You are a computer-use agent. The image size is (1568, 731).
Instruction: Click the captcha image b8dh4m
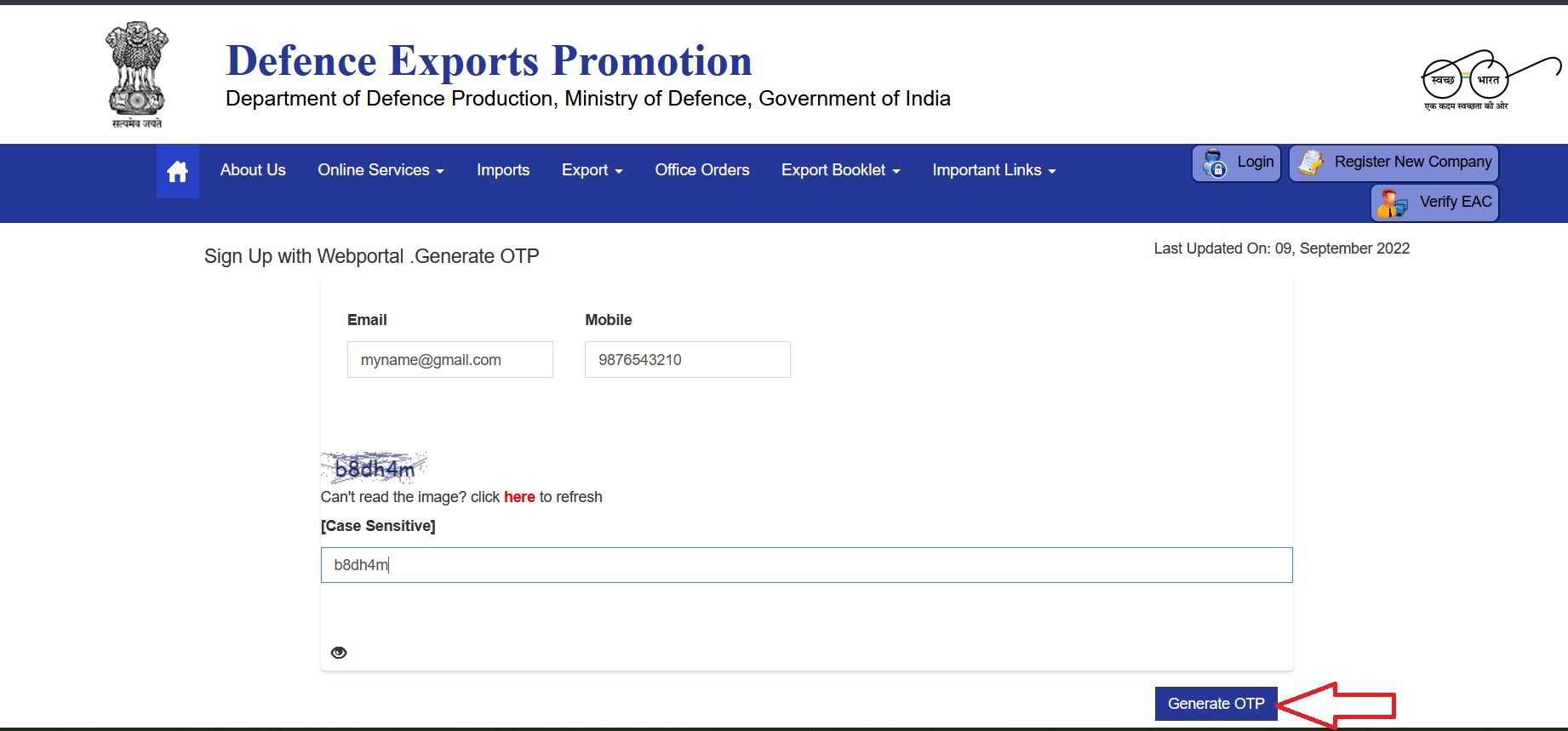tap(374, 468)
